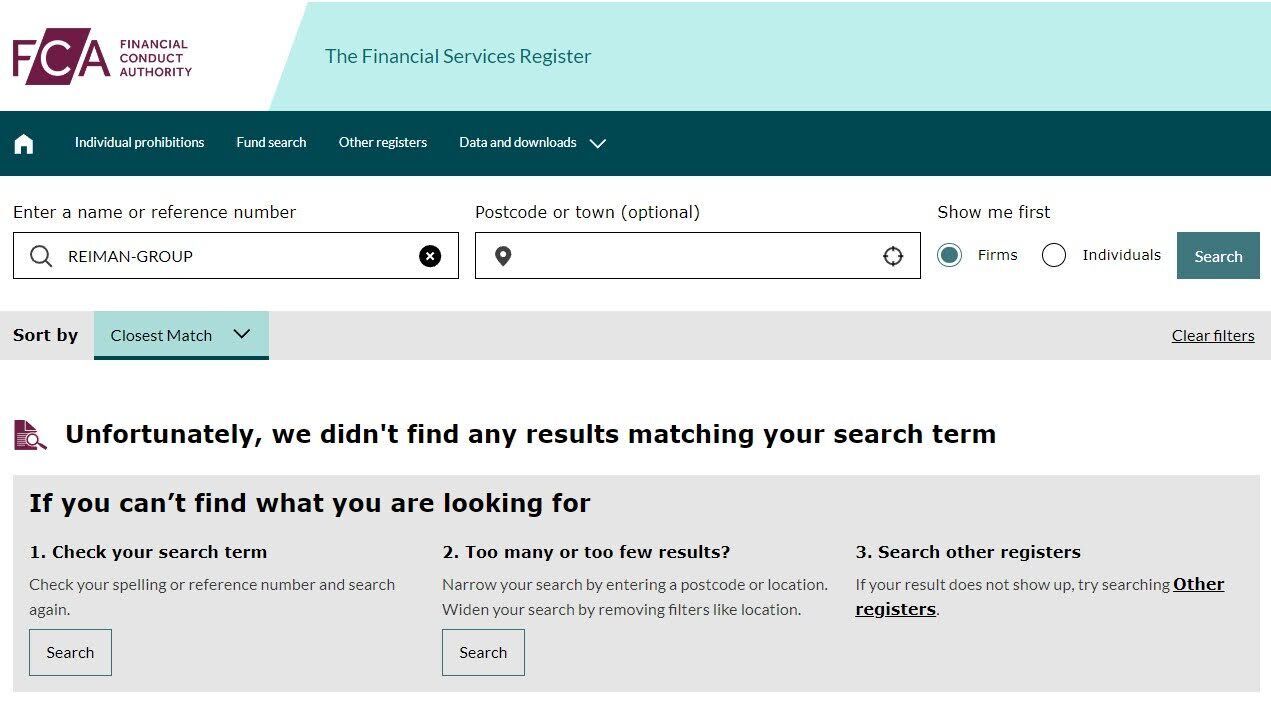
Task: Go to Fund search
Action: coord(271,143)
